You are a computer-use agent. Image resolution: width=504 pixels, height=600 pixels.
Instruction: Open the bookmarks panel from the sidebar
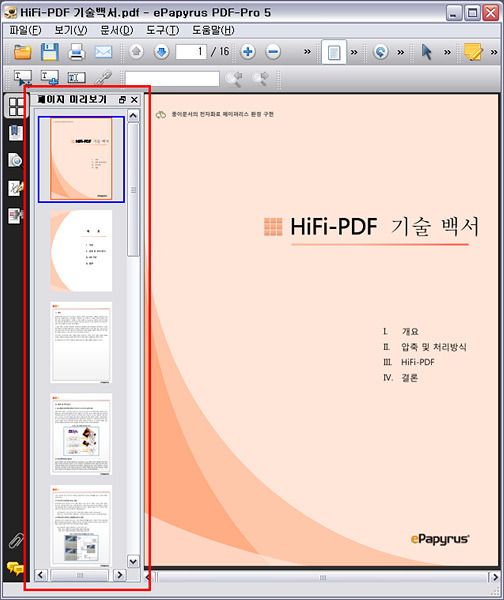coord(15,133)
